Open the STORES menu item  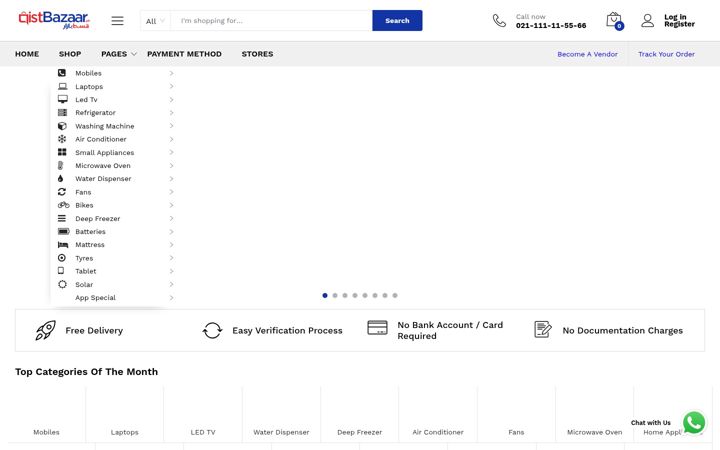tap(257, 54)
